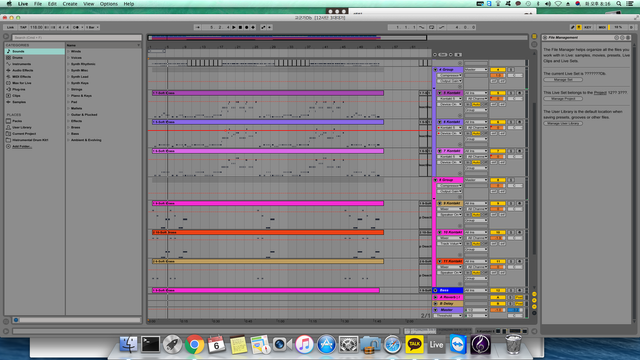The width and height of the screenshot is (640, 360).
Task: Close the File Management panel
Action: point(545,38)
